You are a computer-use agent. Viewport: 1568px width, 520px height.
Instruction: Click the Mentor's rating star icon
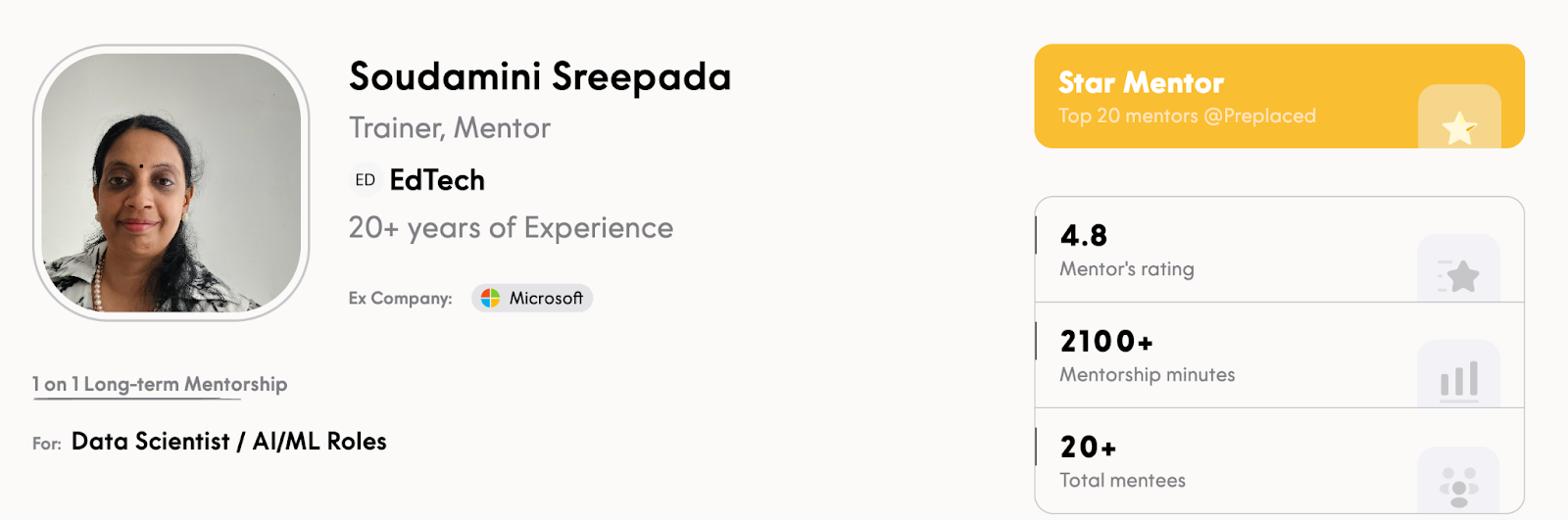pos(1460,275)
